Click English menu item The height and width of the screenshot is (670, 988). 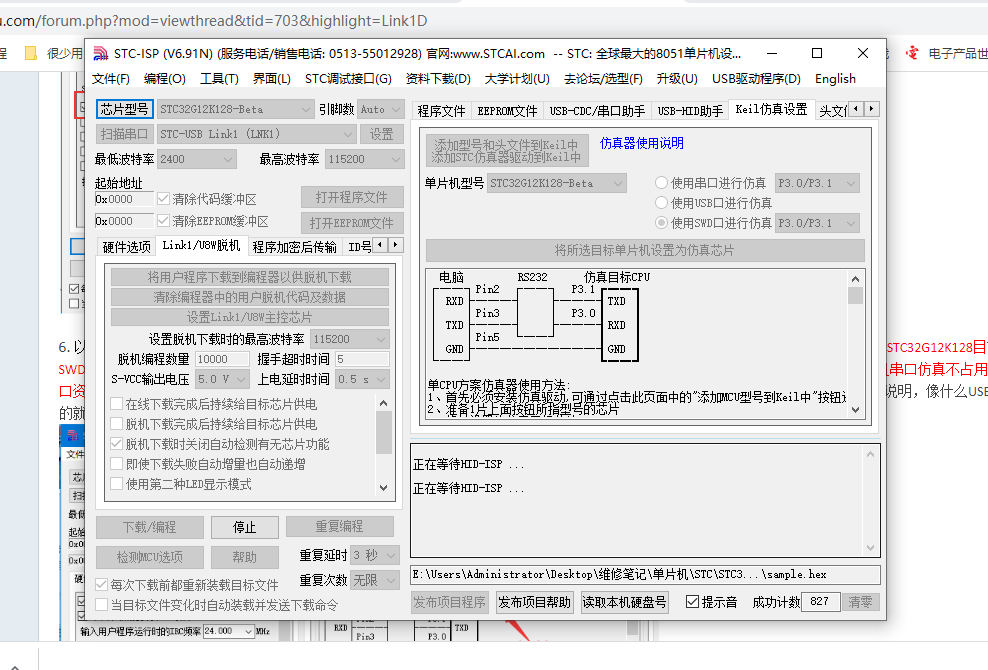(836, 79)
